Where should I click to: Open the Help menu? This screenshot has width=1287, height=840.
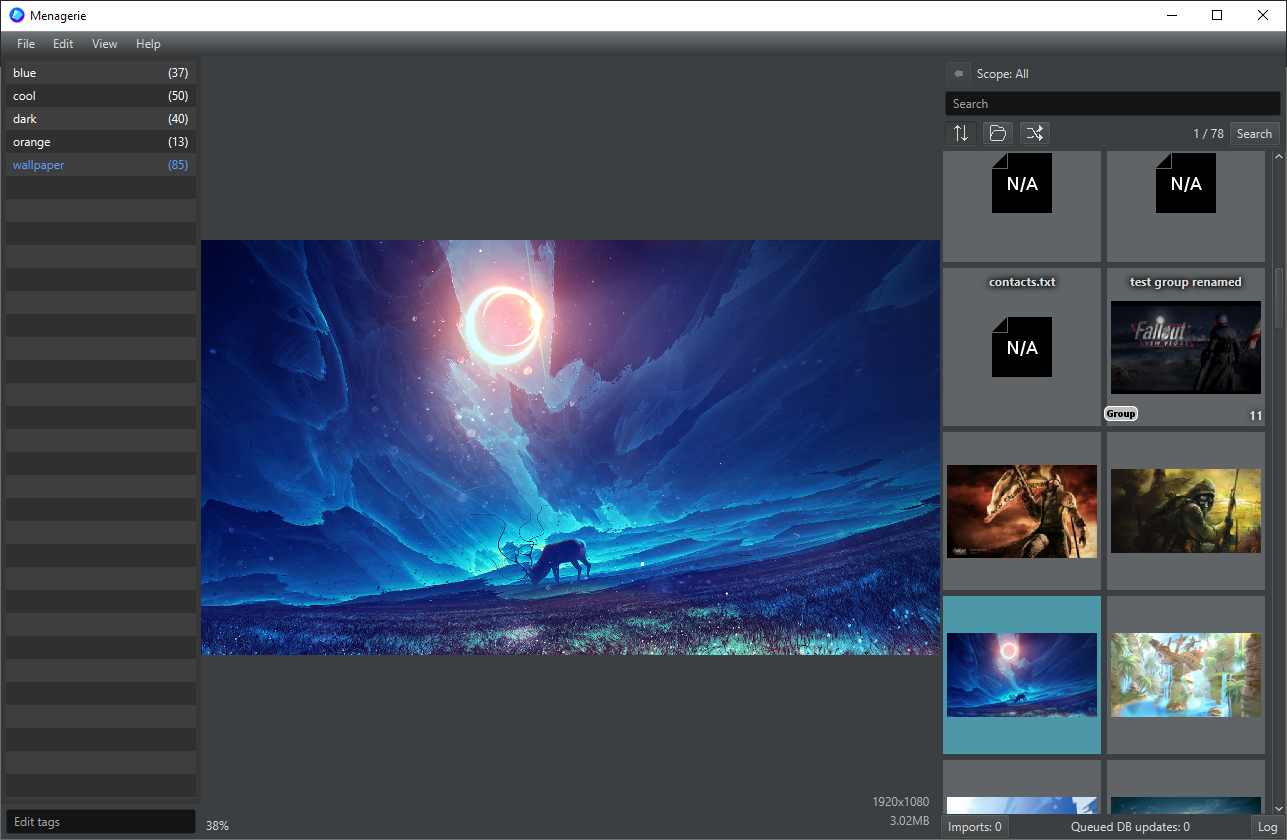coord(148,44)
